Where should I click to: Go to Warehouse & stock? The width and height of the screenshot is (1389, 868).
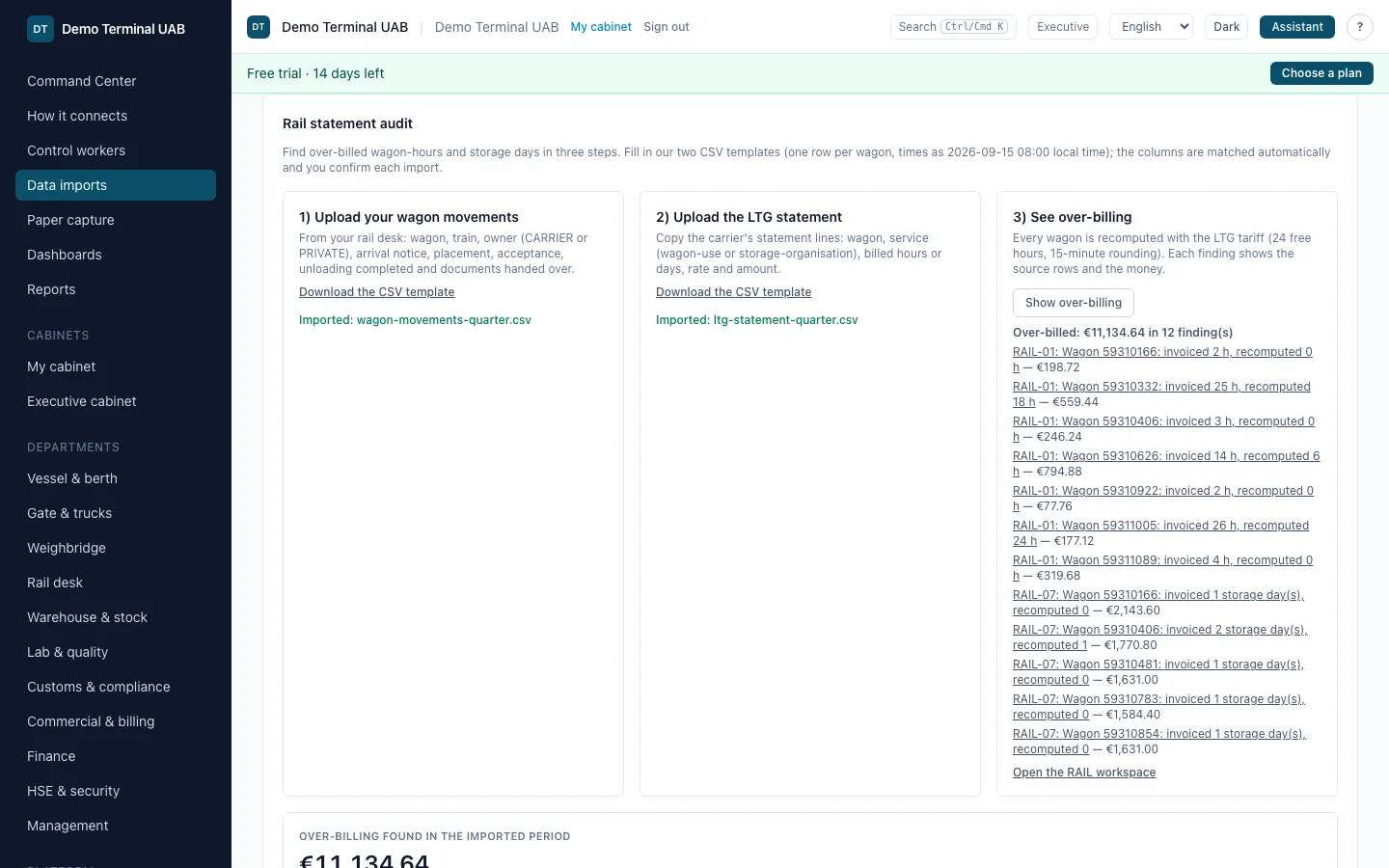point(116,617)
